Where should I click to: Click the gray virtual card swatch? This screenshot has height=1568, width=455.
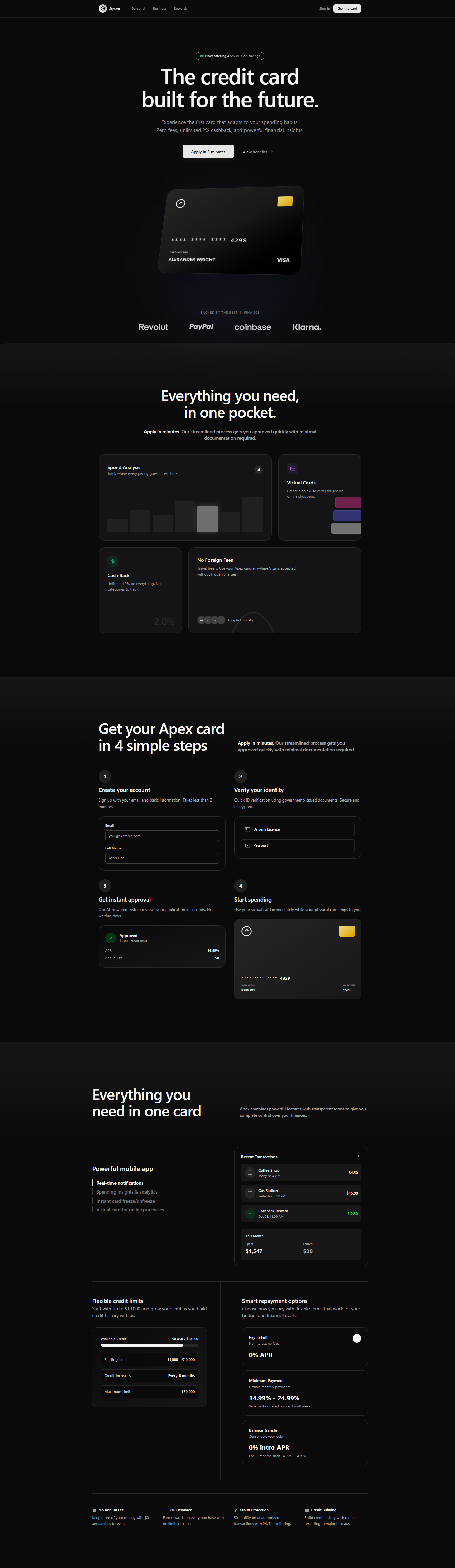[x=346, y=528]
